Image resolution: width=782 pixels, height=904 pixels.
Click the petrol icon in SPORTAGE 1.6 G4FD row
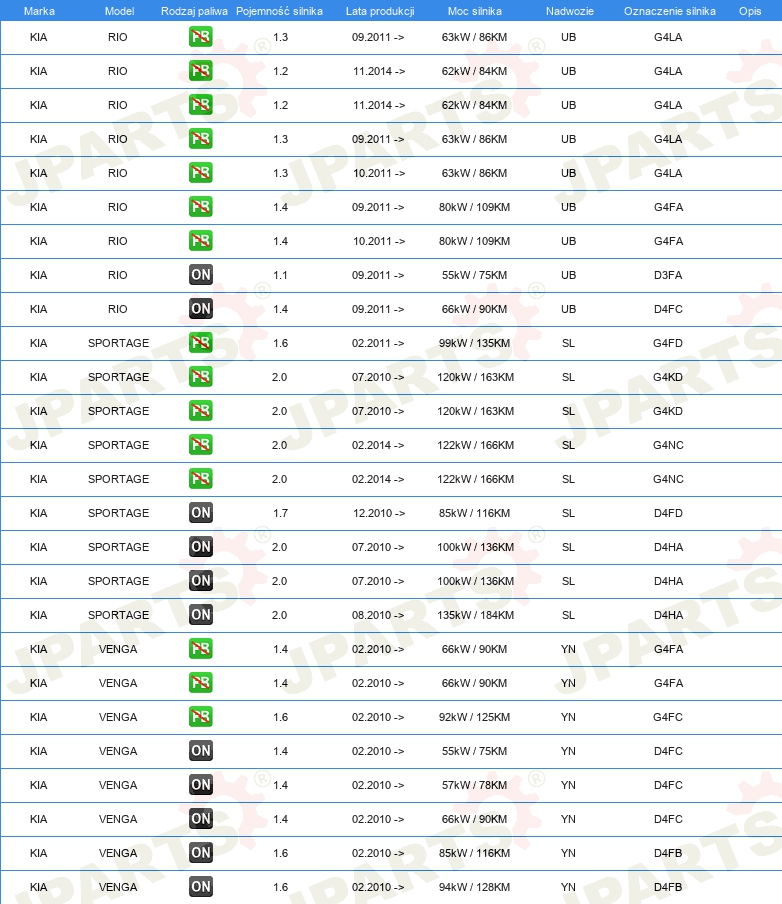point(201,343)
